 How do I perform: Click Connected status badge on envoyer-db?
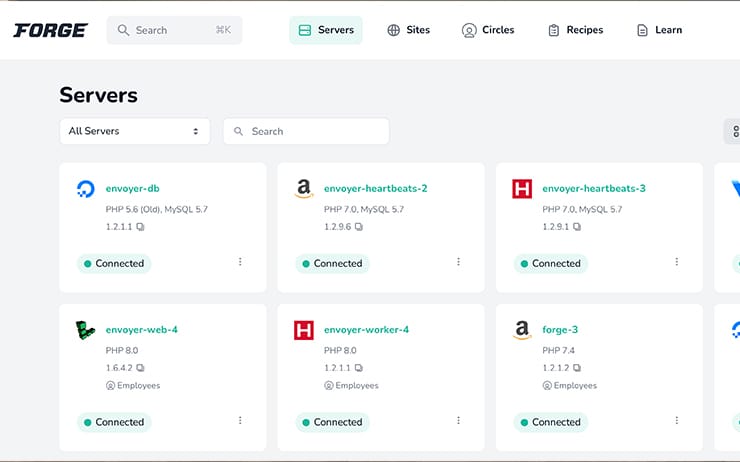[114, 263]
